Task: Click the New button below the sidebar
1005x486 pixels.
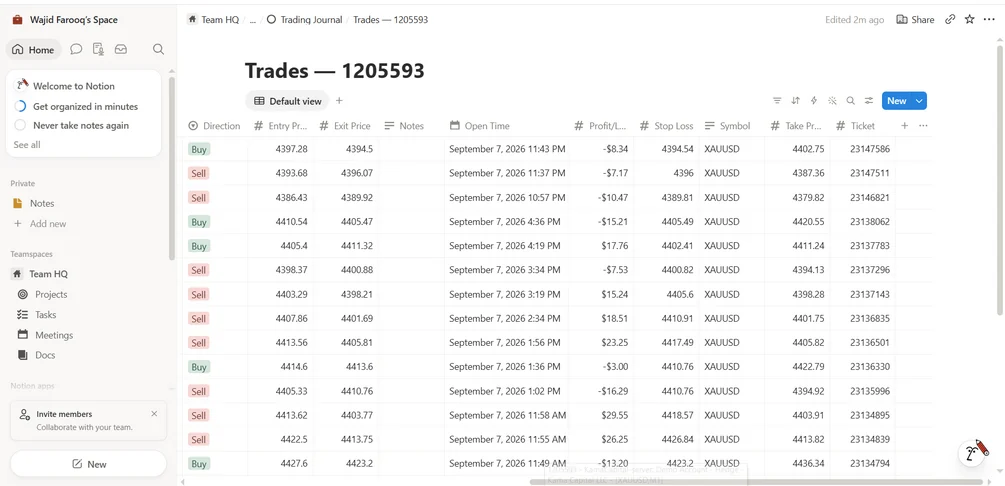Action: [x=88, y=464]
